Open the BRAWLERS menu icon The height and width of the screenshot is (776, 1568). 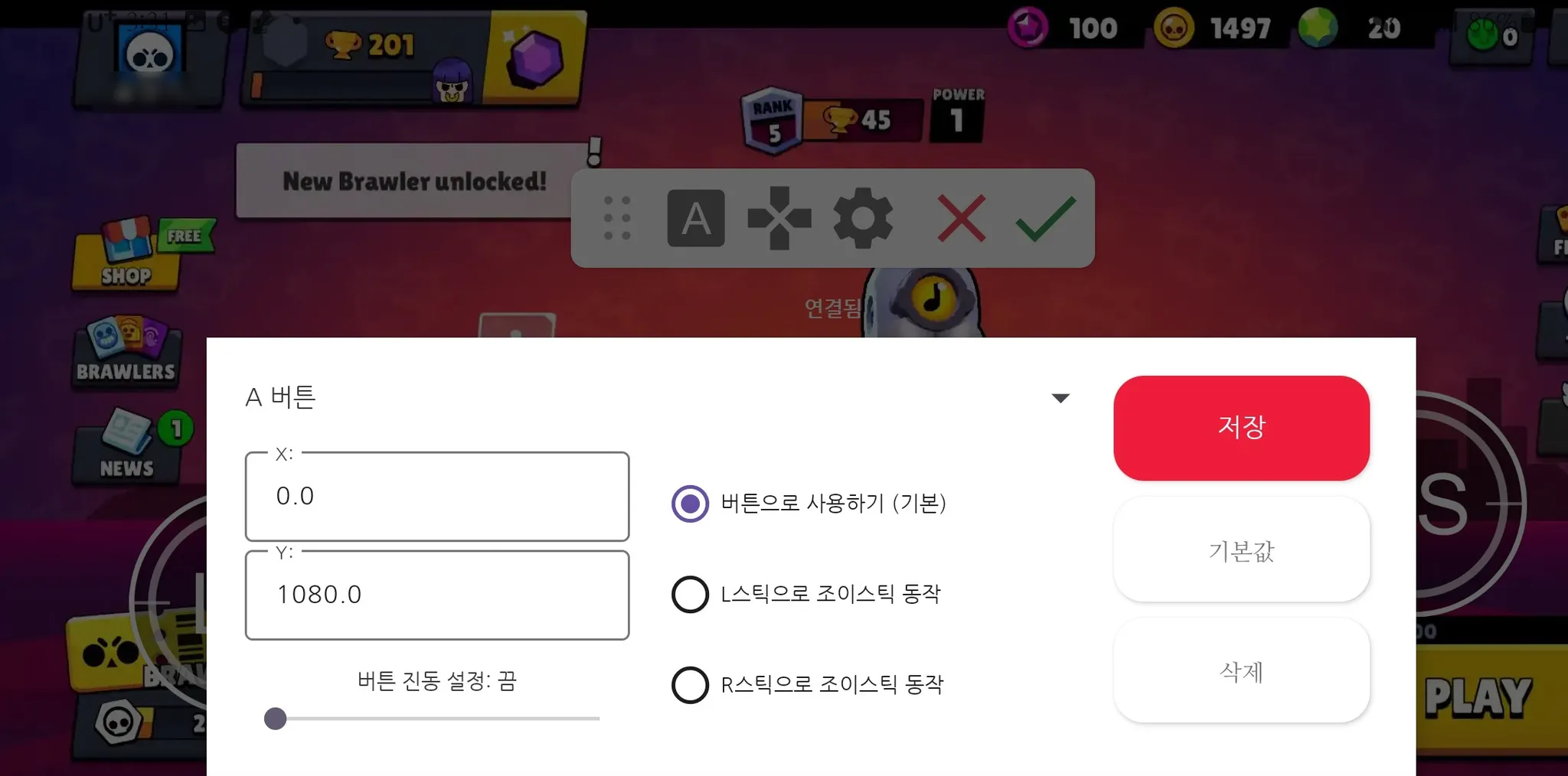126,351
